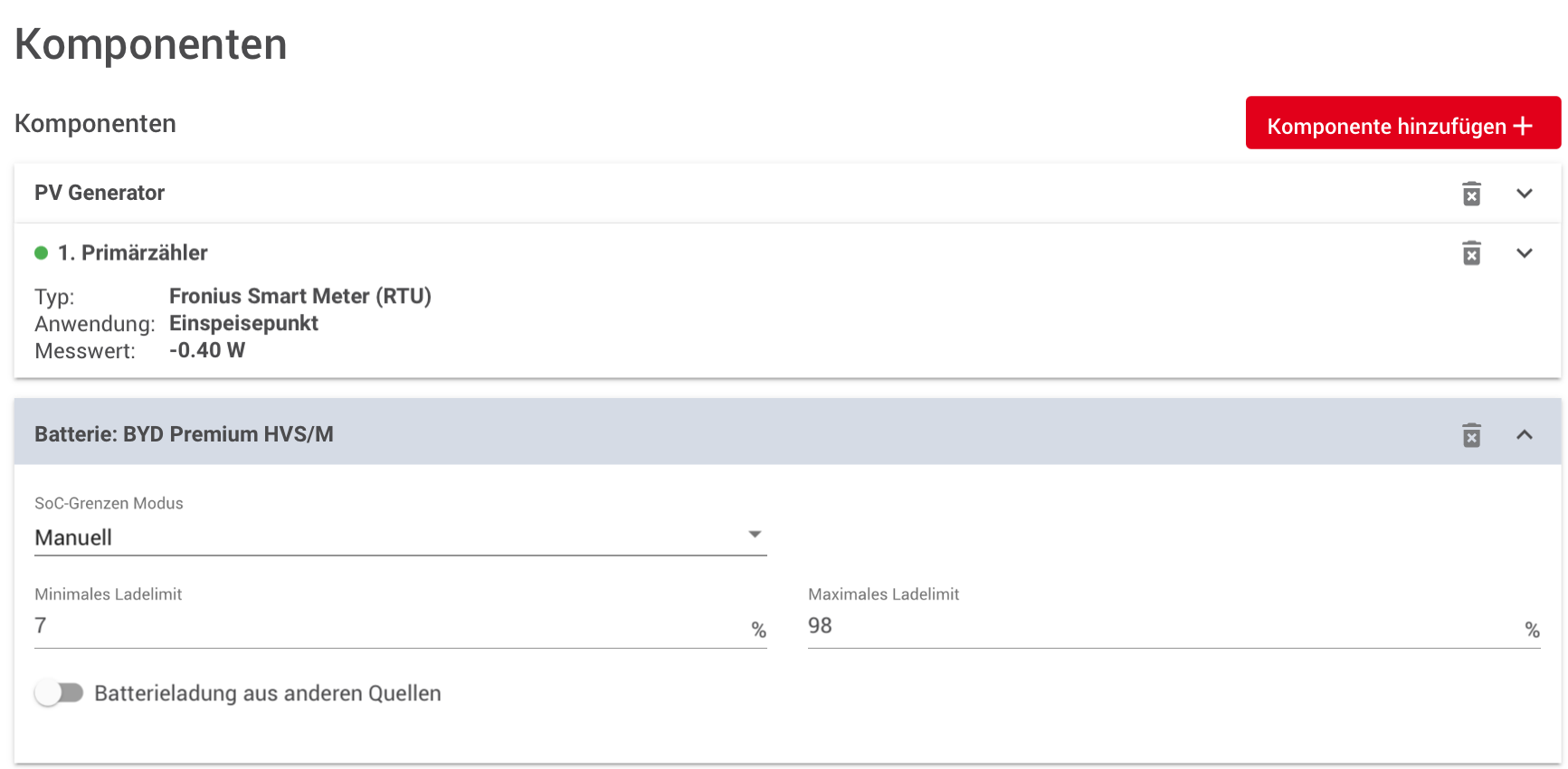Toggle Batterieladung aus anderen Quellen switch

point(59,693)
